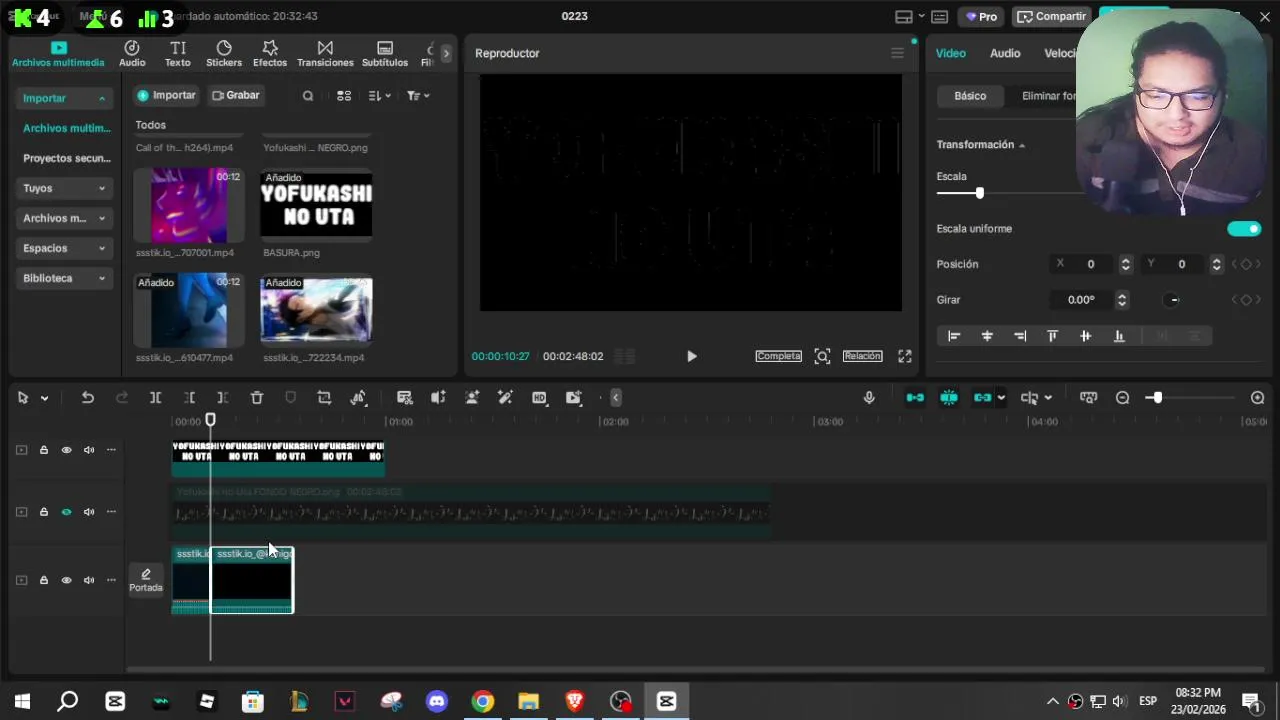Align horizontal center in alignment row
The image size is (1280, 720).
pos(987,336)
